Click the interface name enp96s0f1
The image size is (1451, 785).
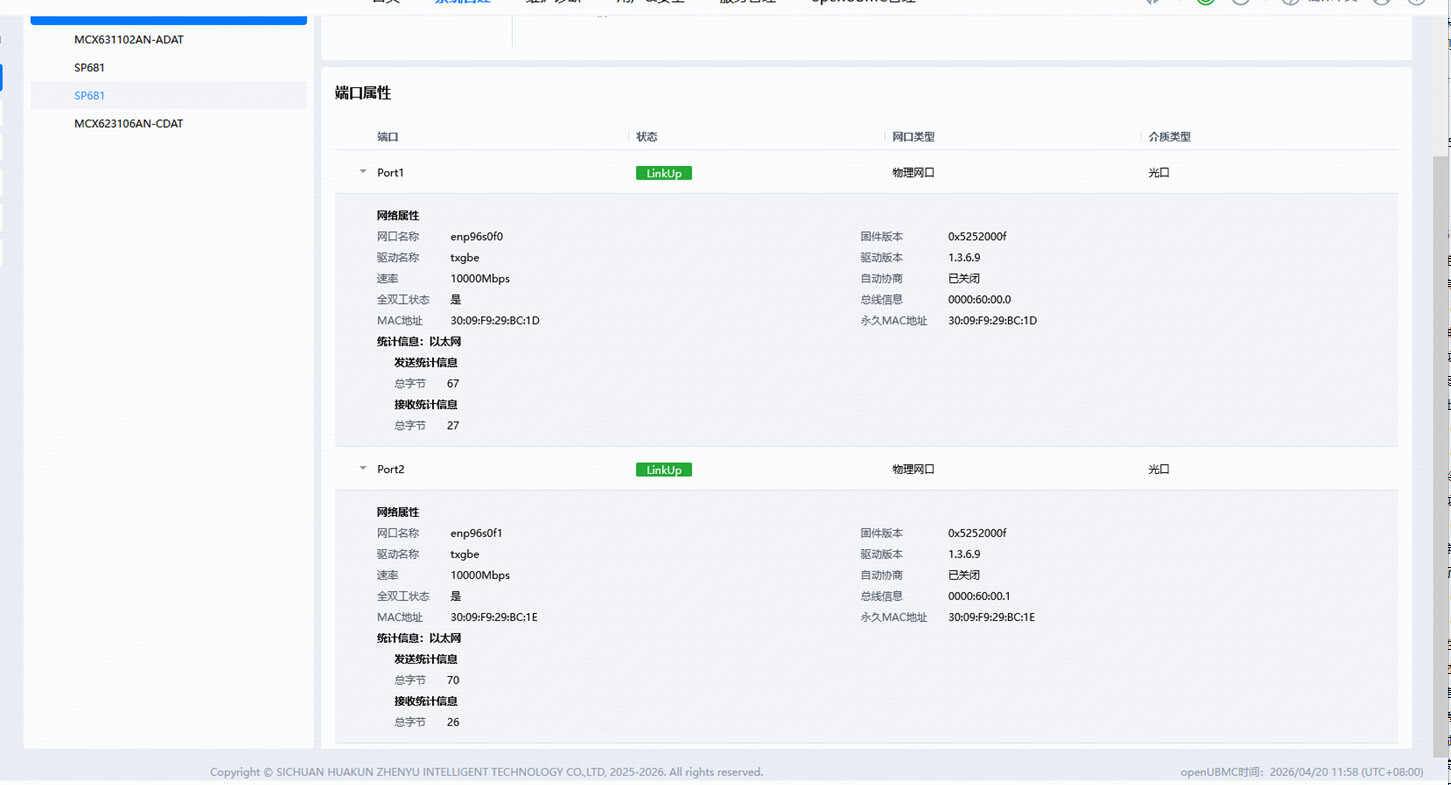[477, 534]
